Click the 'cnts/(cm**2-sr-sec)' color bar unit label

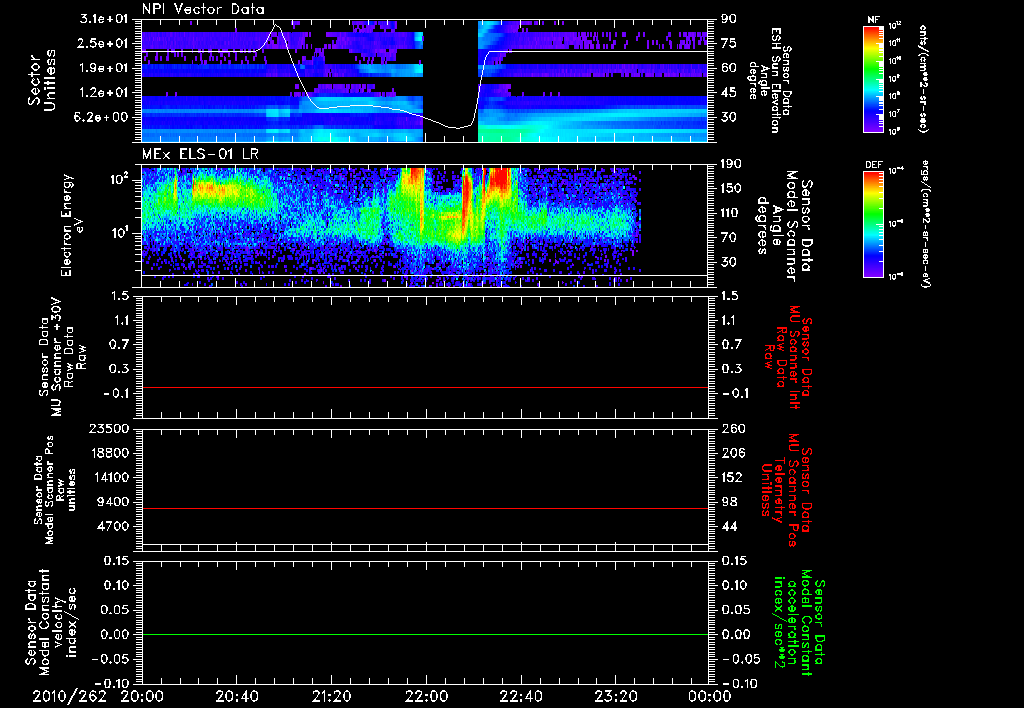click(923, 79)
